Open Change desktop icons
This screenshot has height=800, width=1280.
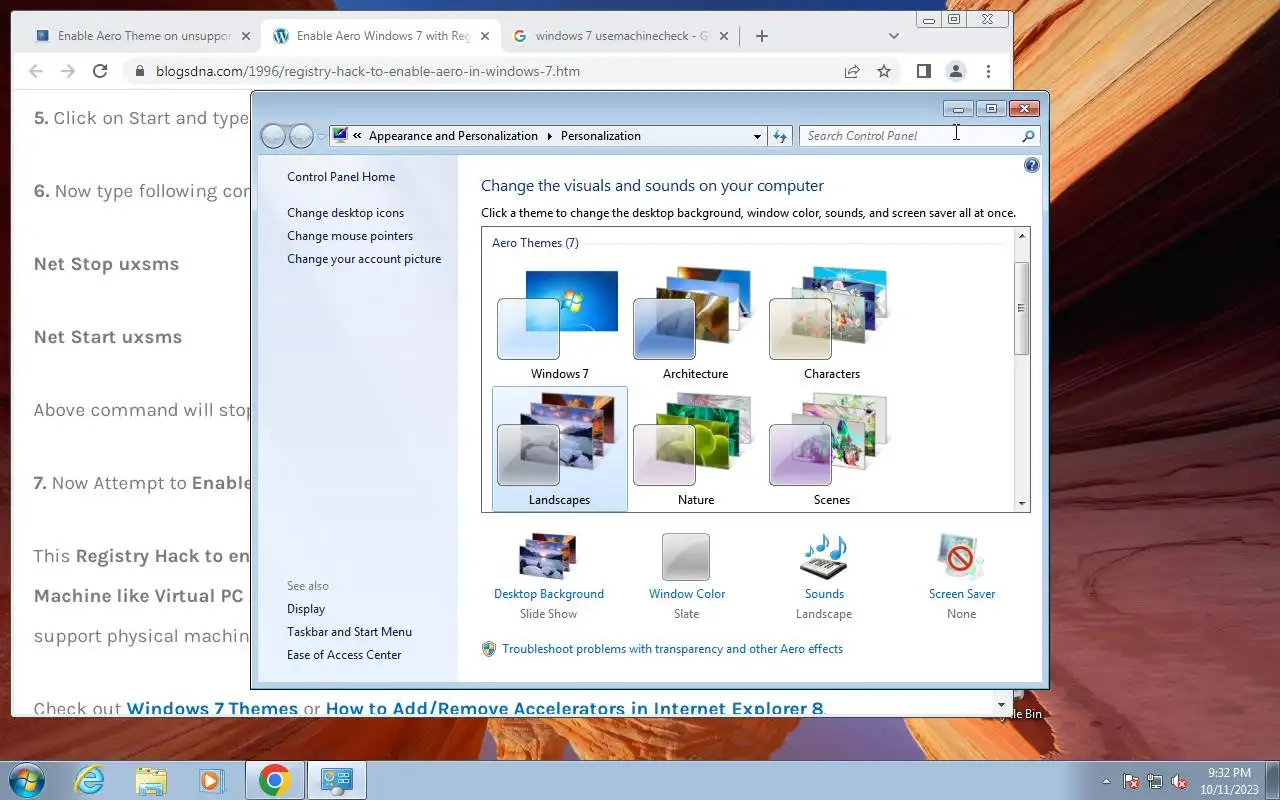[346, 213]
